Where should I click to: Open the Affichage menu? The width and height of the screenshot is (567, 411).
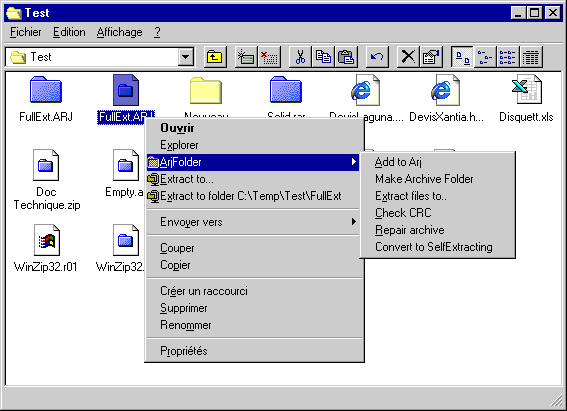click(x=119, y=32)
